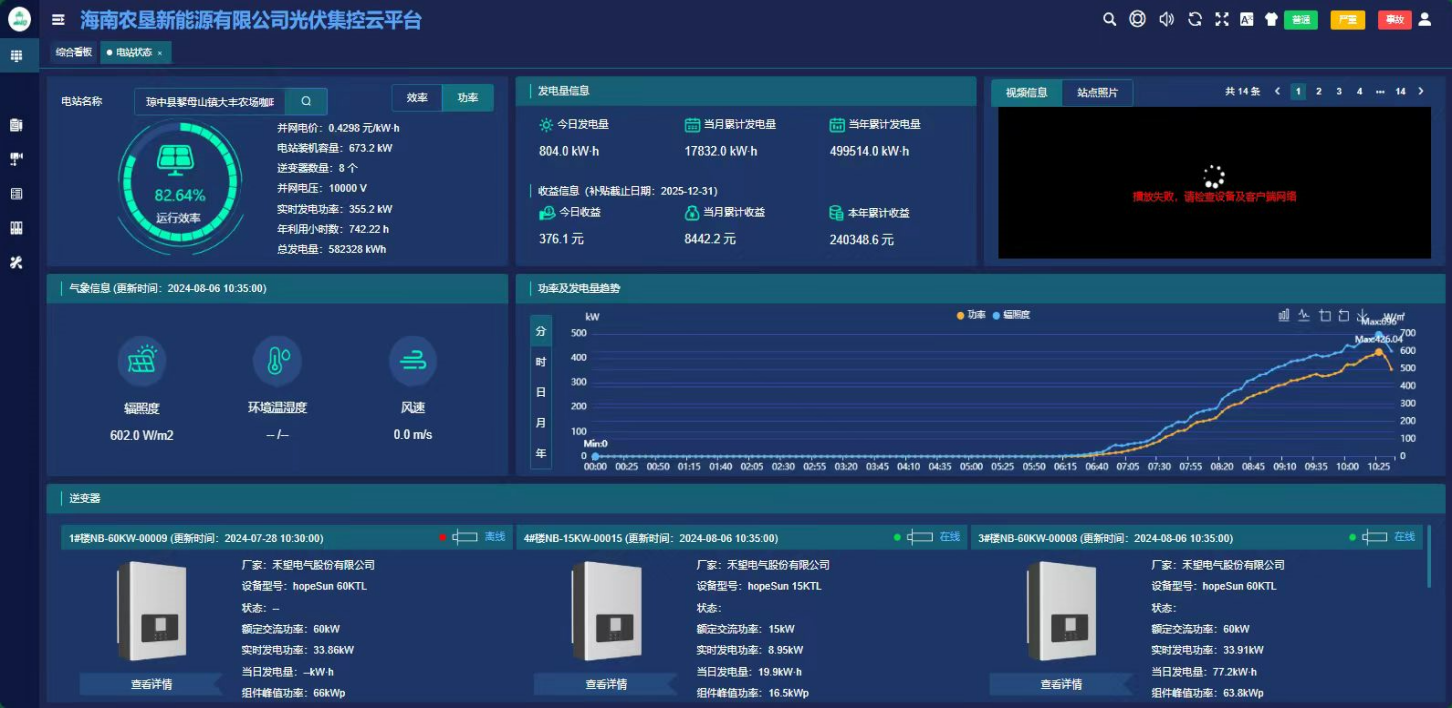Image resolution: width=1452 pixels, height=708 pixels.
Task: Click the green 普通 alarm badge
Action: click(x=1300, y=20)
